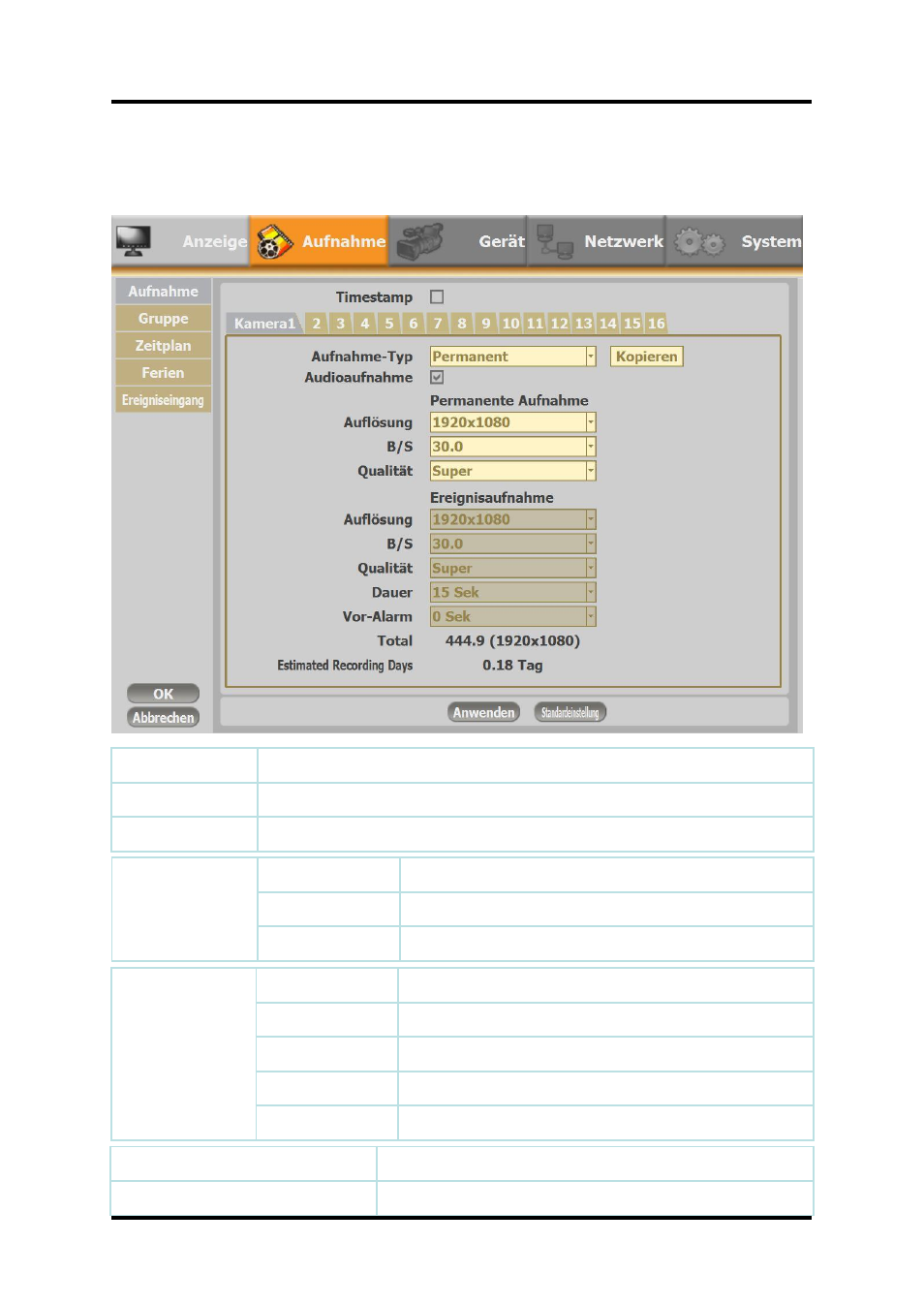This screenshot has height=1305, width=924.
Task: Switch to camera tab 8
Action: pos(461,324)
